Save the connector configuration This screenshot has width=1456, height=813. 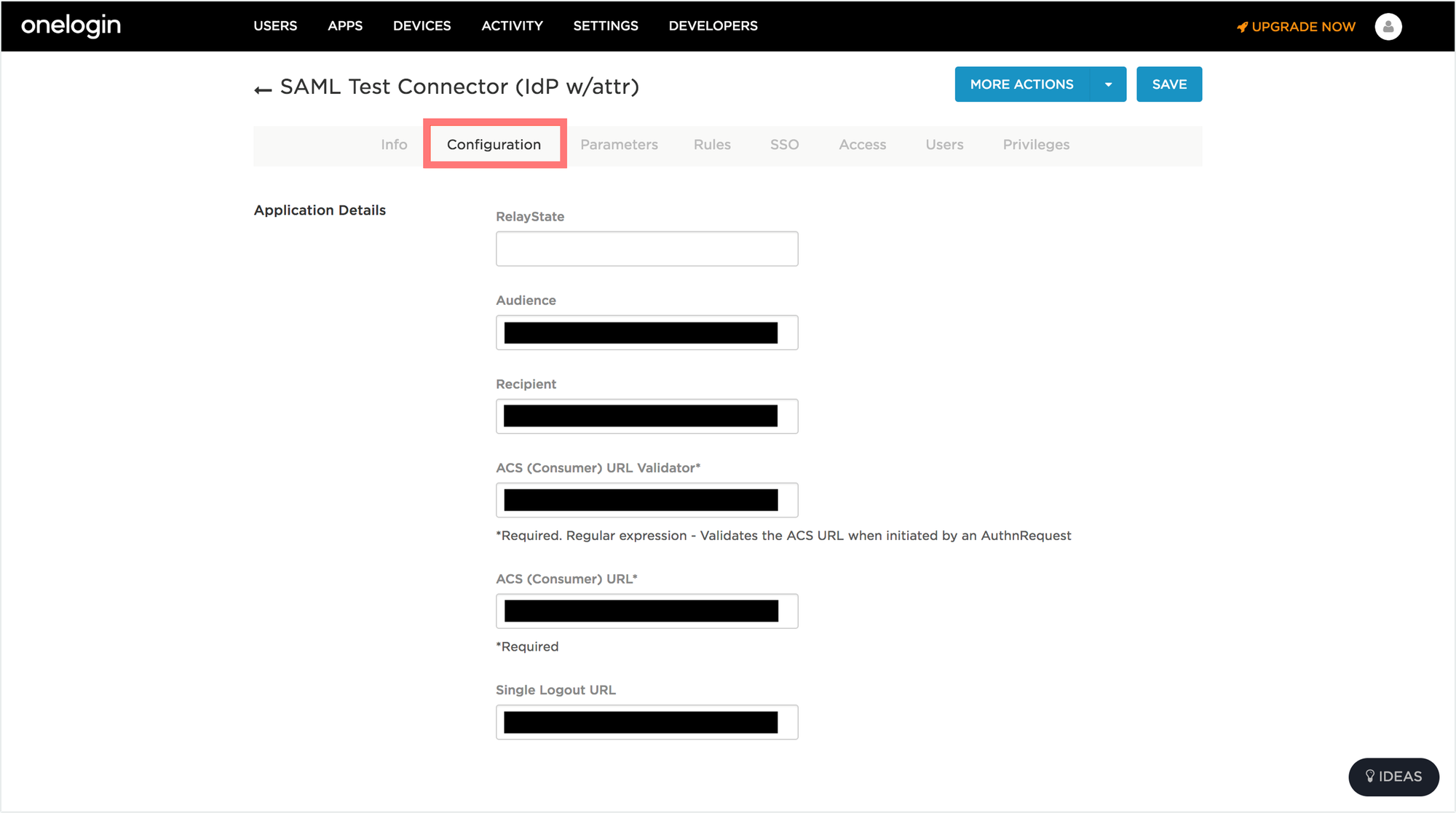pos(1169,84)
